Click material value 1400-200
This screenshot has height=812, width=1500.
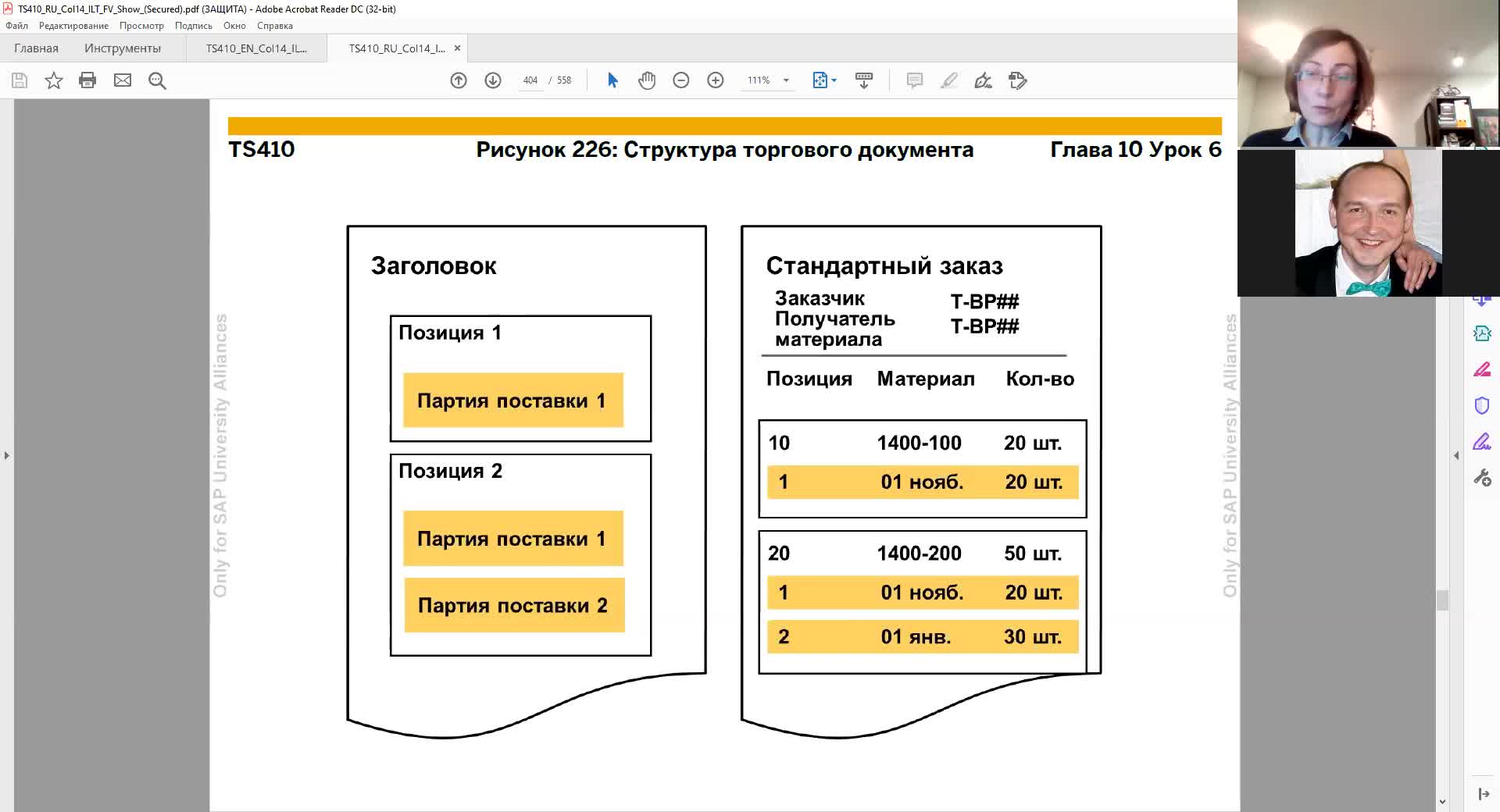(x=919, y=554)
